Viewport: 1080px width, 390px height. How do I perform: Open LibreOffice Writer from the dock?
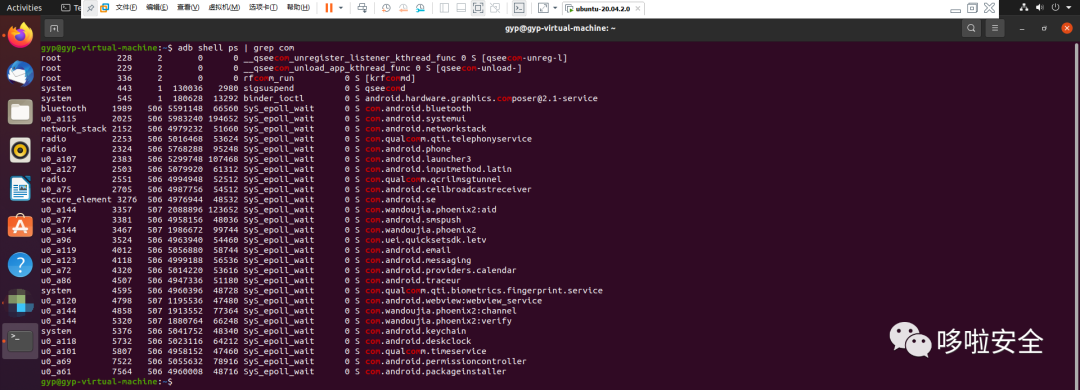coord(21,188)
